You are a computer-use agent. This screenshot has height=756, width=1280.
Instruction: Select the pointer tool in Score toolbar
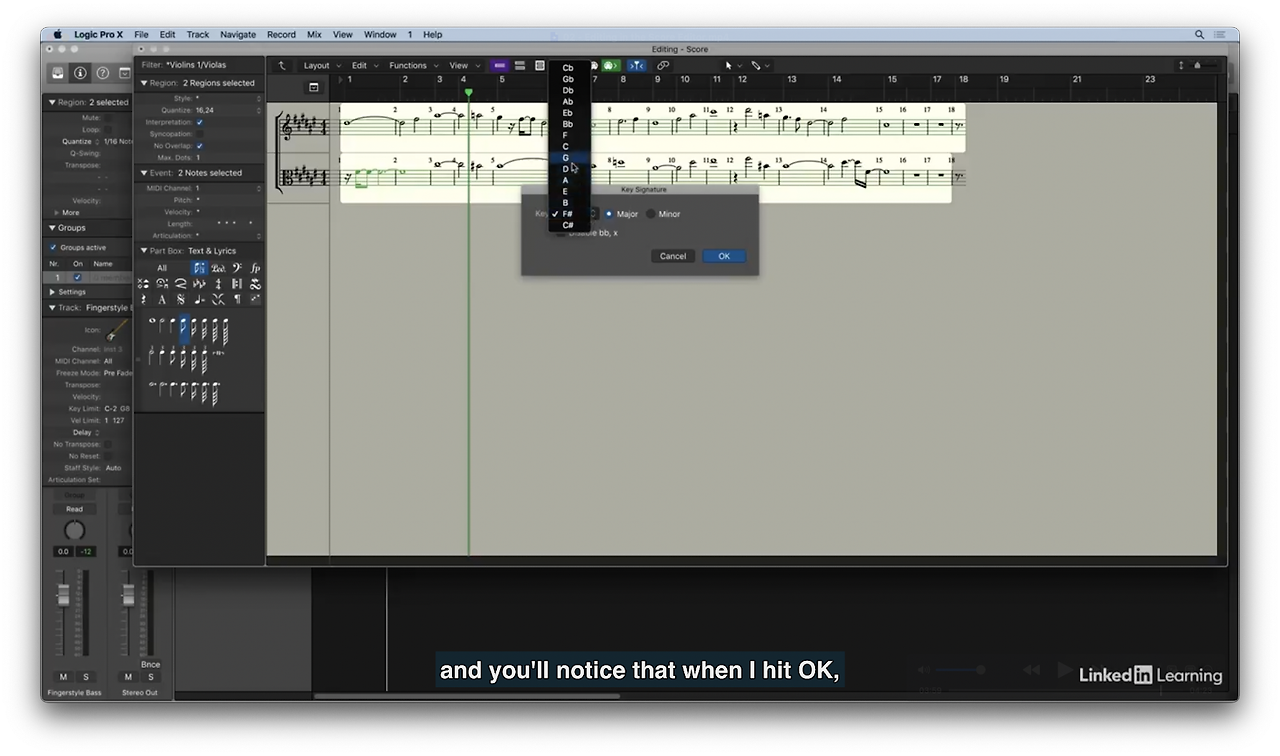[729, 65]
